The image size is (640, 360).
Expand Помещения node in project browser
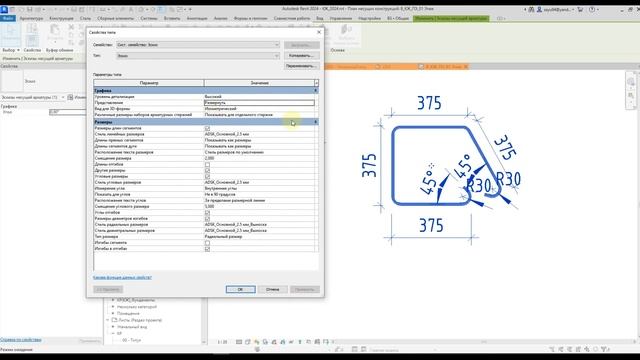113,313
